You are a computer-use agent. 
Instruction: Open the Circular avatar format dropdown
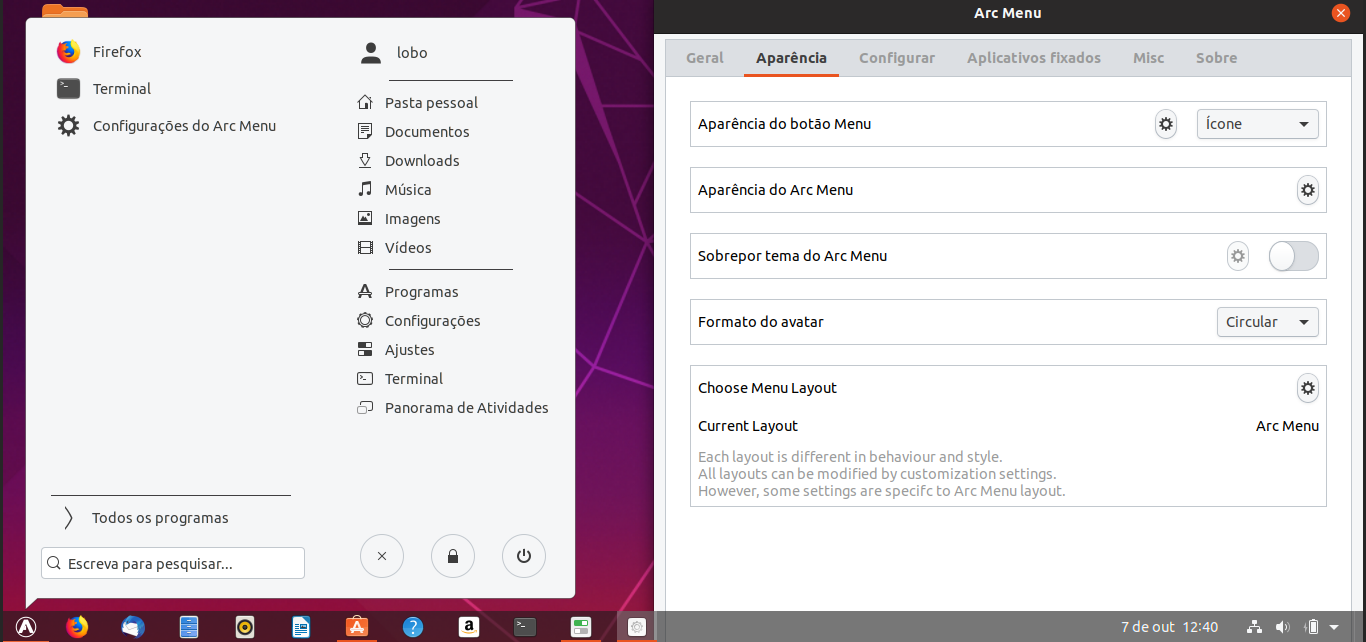pyautogui.click(x=1267, y=321)
